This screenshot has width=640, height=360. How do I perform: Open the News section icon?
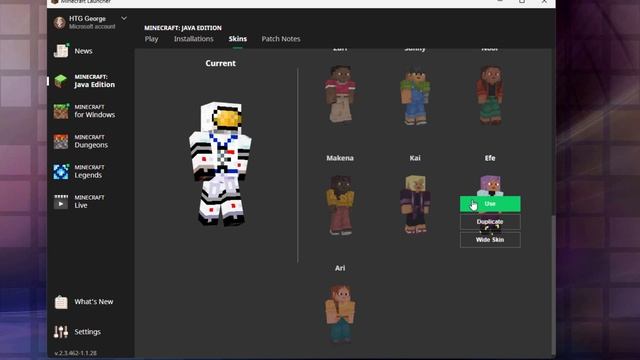coord(61,51)
